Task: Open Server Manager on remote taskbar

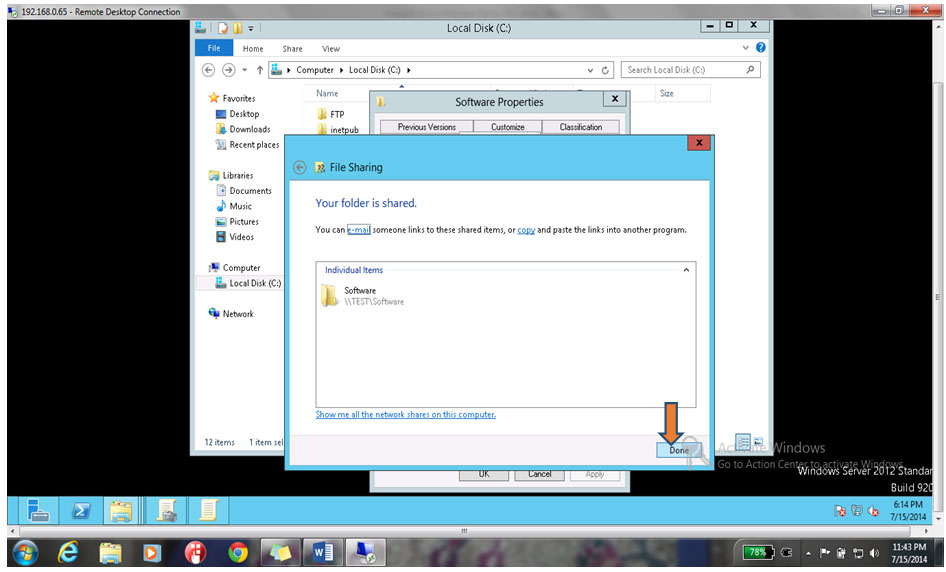Action: pos(37,510)
